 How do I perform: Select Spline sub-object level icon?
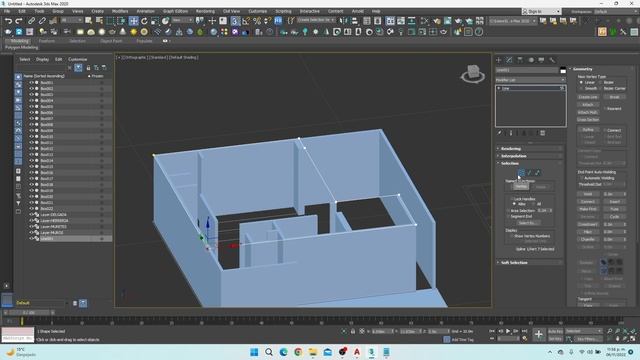(x=537, y=173)
